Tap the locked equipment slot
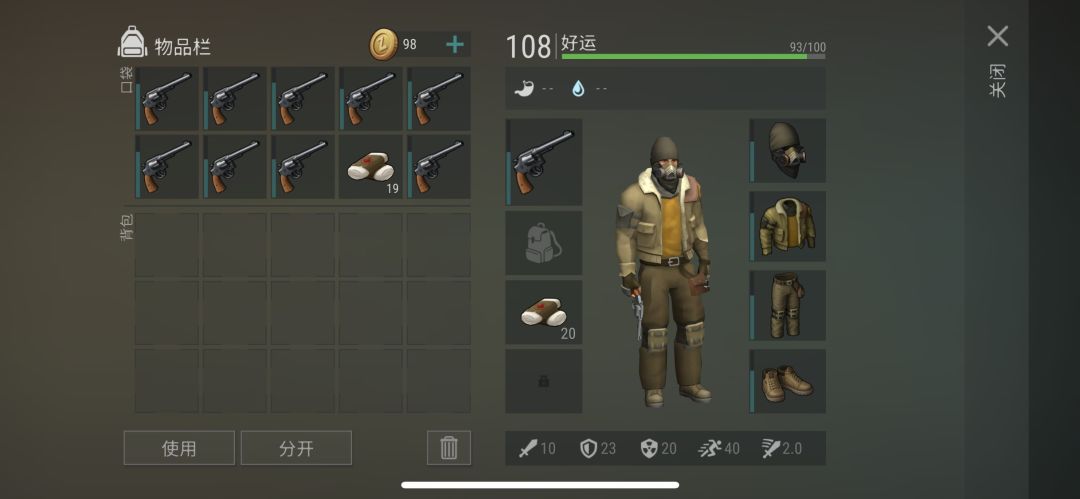 click(543, 381)
